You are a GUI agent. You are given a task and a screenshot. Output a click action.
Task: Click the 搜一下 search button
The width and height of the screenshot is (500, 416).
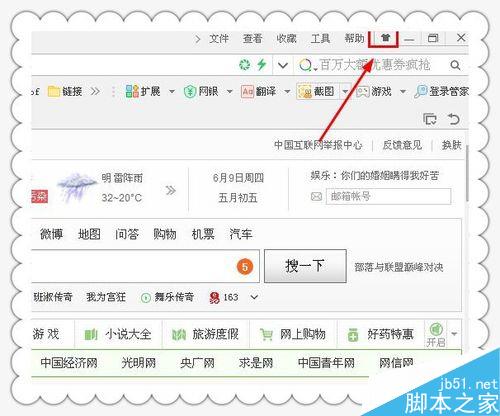point(305,266)
